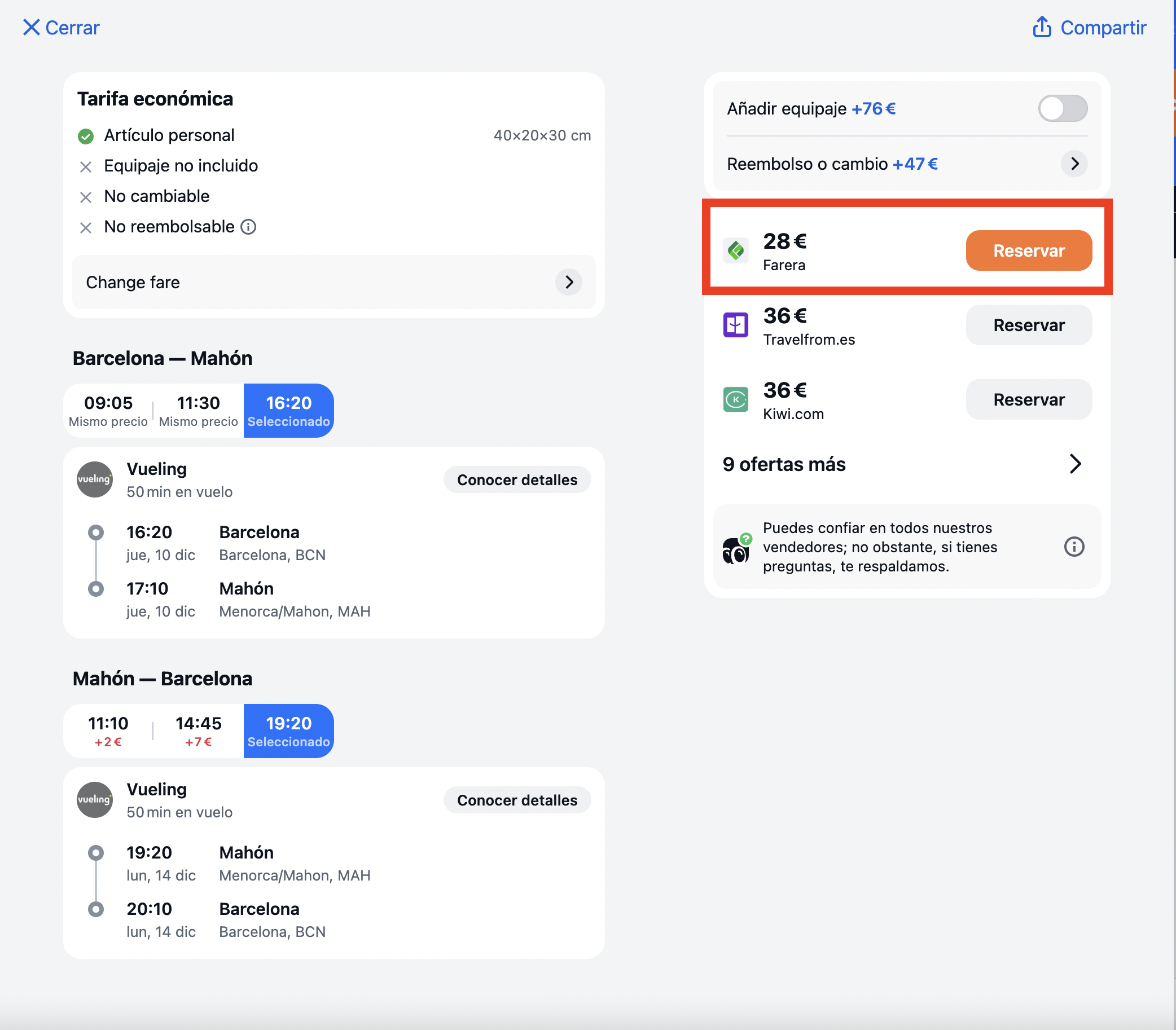Reserve the Travelfrom.es 36 € offer

1029,325
